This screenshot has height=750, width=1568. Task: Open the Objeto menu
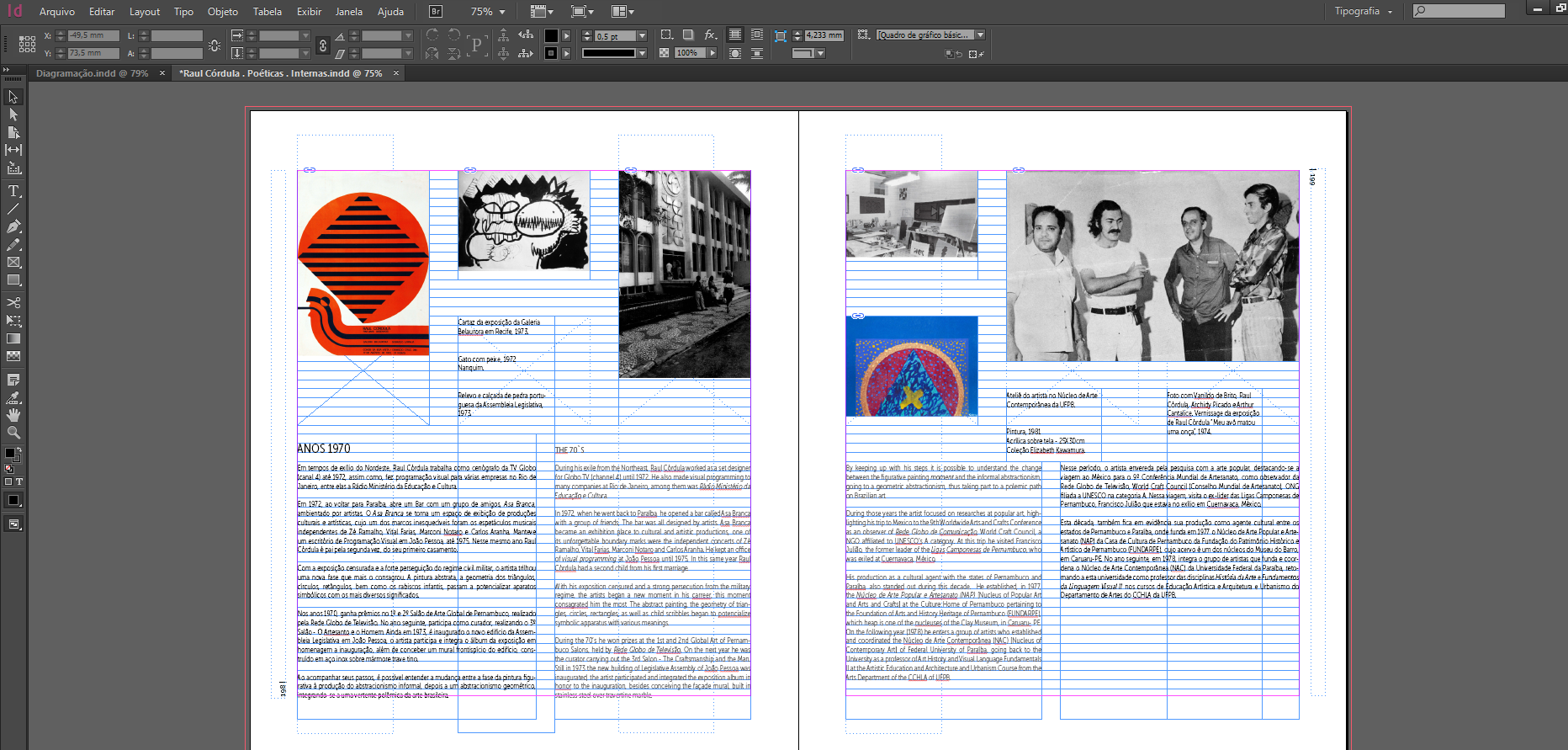tap(223, 12)
